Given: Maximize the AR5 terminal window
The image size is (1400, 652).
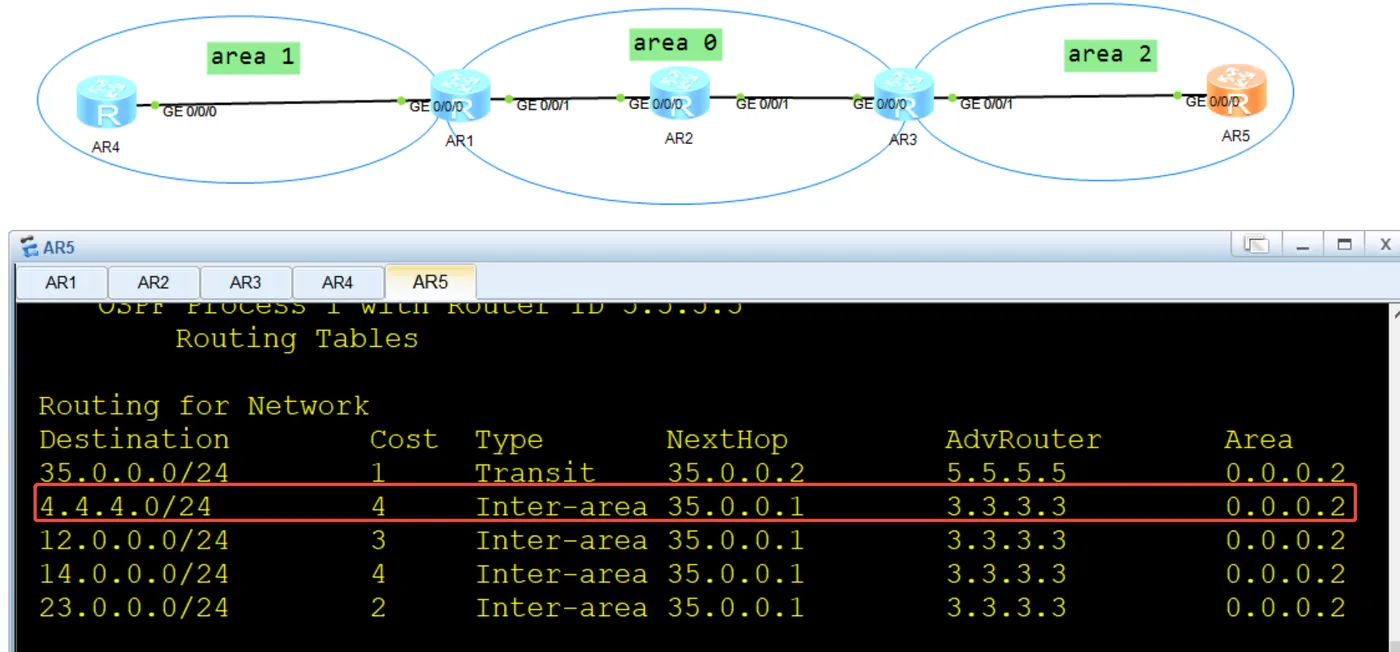Looking at the screenshot, I should click(1345, 244).
